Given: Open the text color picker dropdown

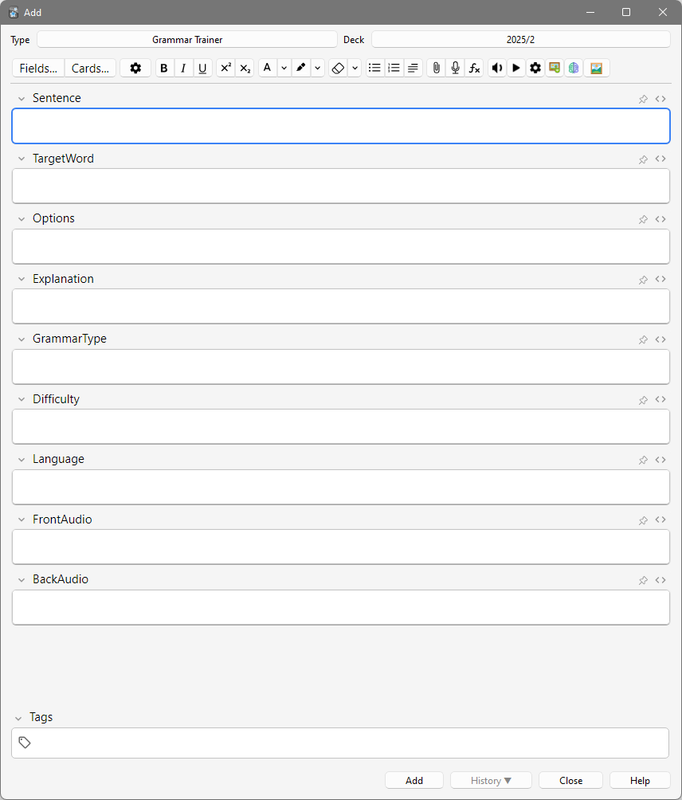Looking at the screenshot, I should (x=284, y=68).
